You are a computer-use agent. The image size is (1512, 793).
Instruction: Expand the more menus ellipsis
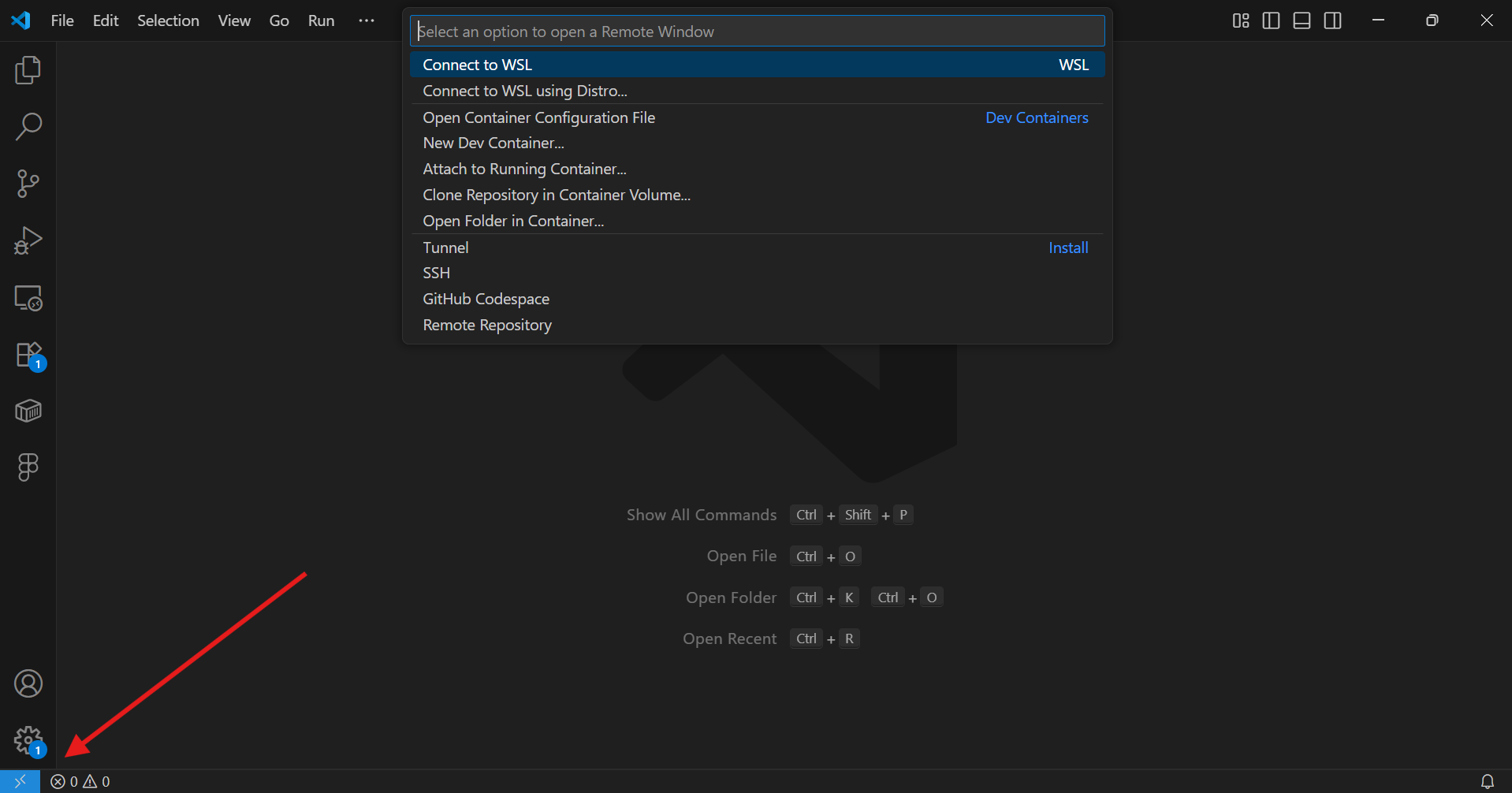pyautogui.click(x=367, y=20)
